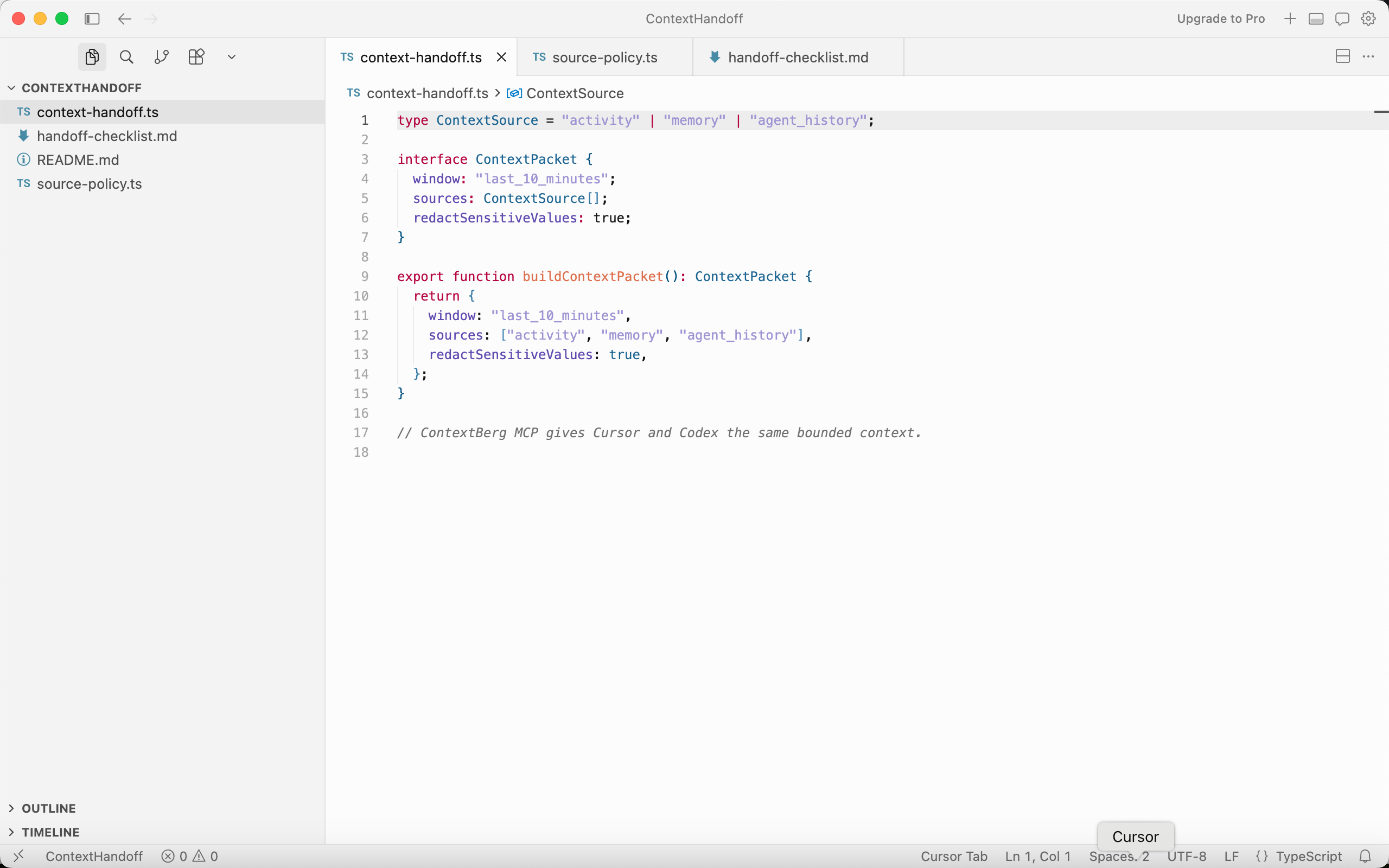Screen dimensions: 1389x868
Task: Change the UTF-8 encoding setting
Action: (1187, 856)
